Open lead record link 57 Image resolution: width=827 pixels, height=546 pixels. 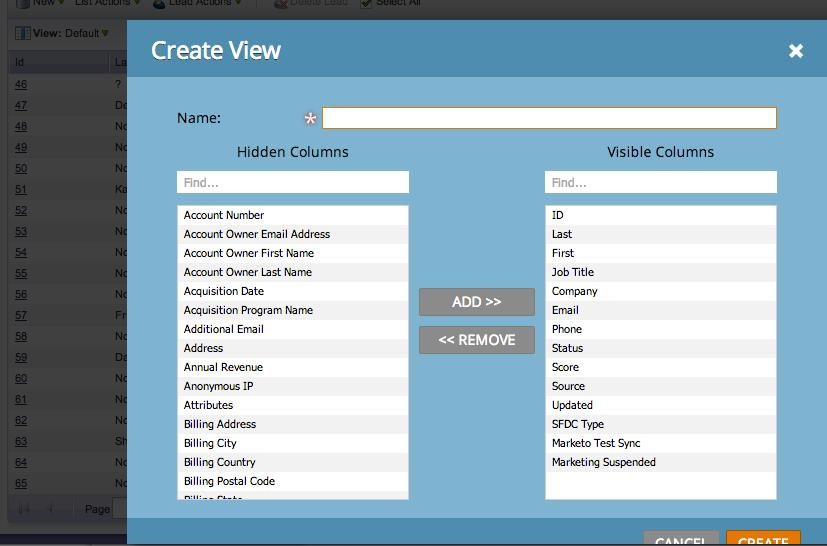21,315
